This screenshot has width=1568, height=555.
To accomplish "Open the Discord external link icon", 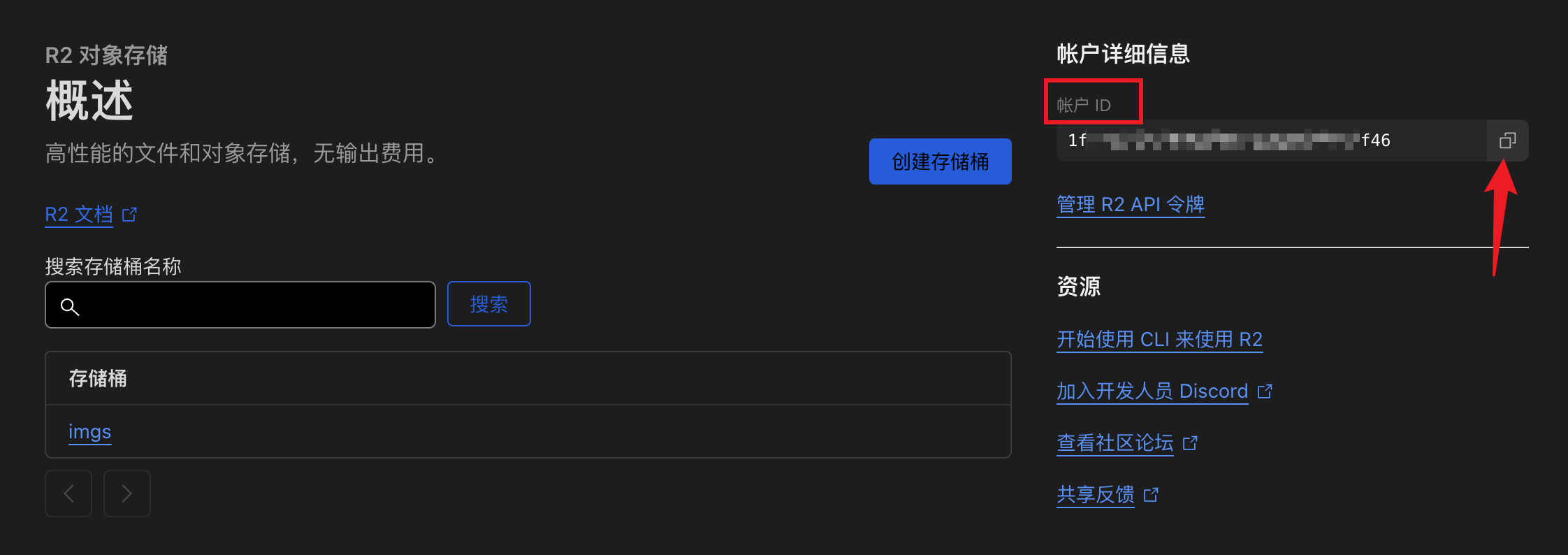I will pyautogui.click(x=1265, y=391).
